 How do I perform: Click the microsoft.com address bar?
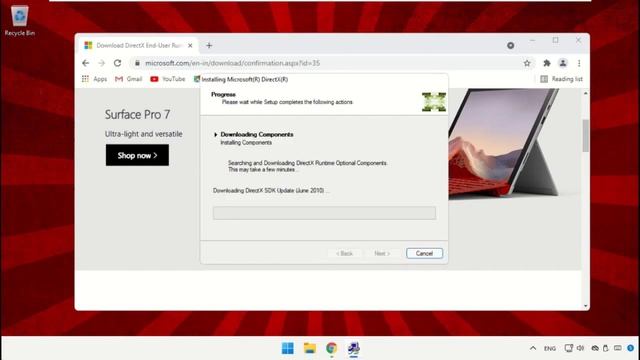(x=327, y=63)
